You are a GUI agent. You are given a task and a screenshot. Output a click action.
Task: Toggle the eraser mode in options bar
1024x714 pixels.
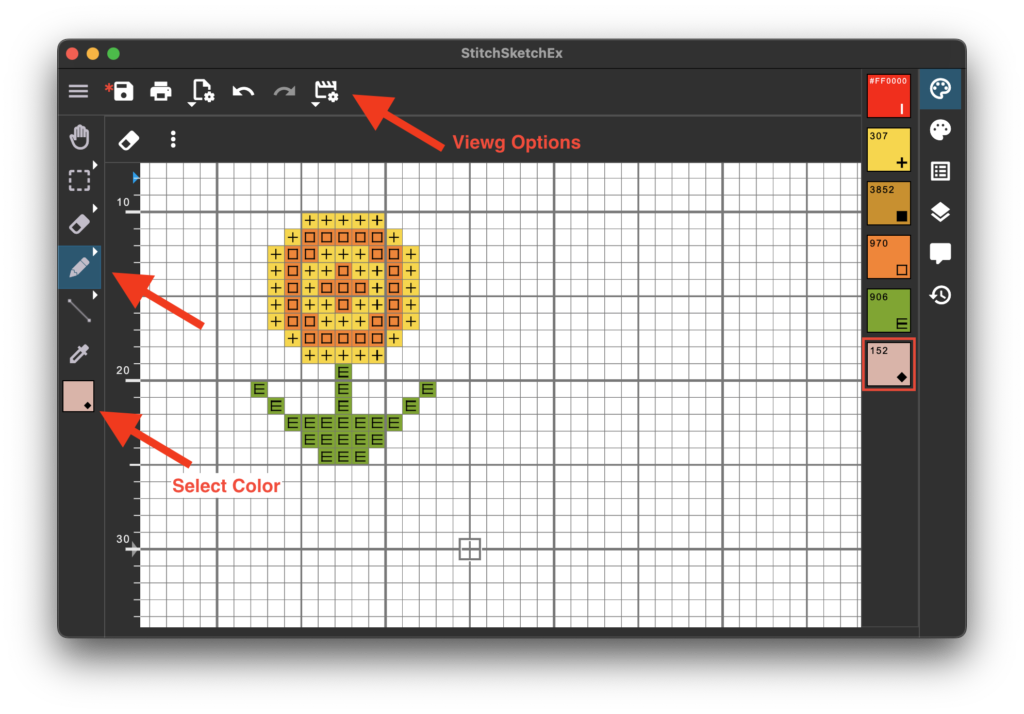pyautogui.click(x=129, y=140)
